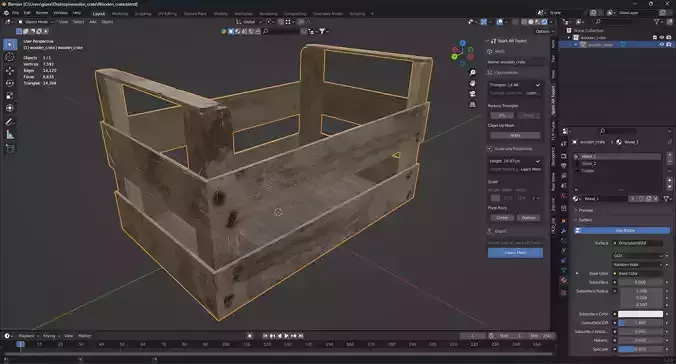Screen dimensions: 676x364
Task: Jump to timeline end
Action: tap(301, 336)
